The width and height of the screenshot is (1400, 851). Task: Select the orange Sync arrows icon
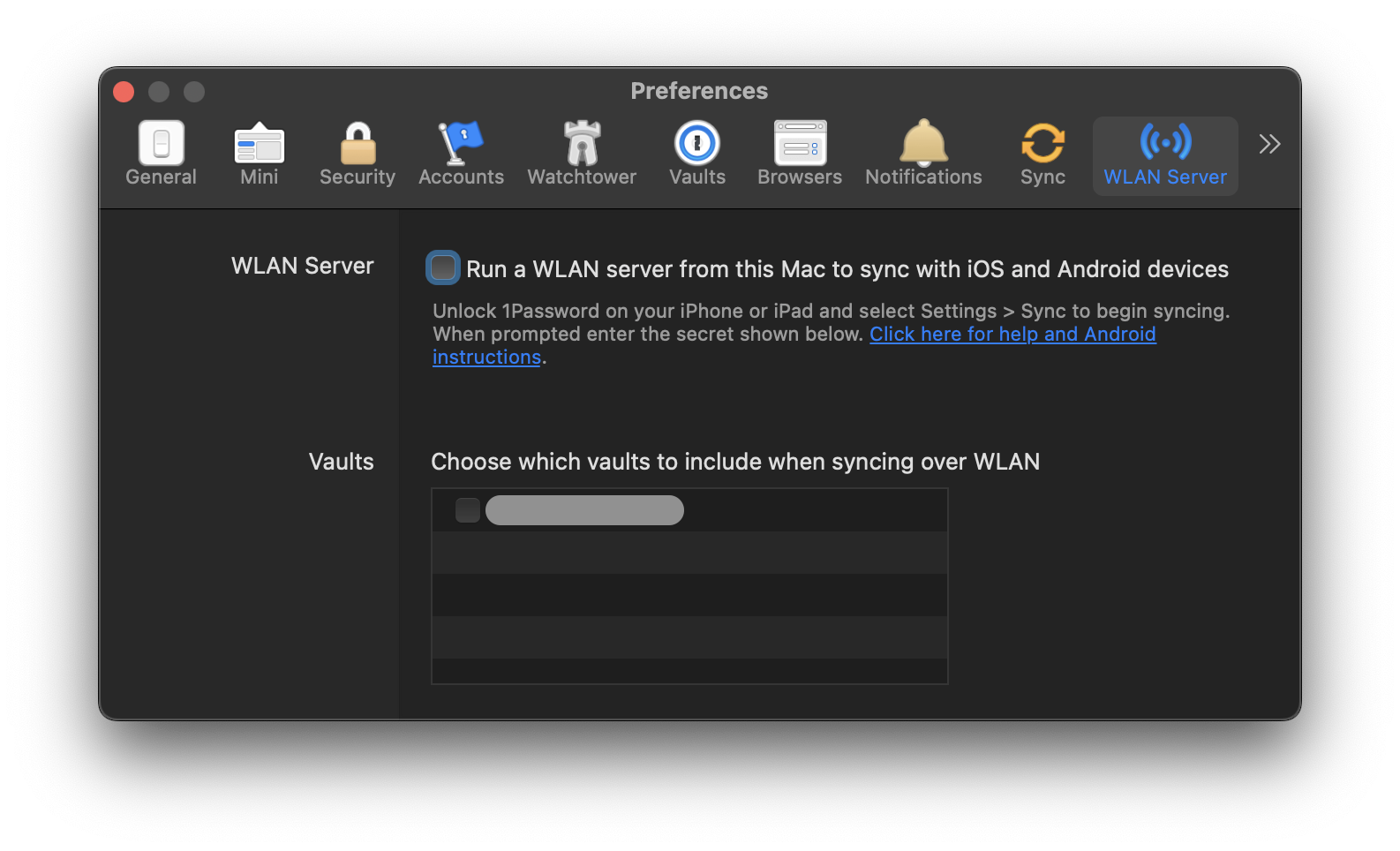click(x=1042, y=143)
